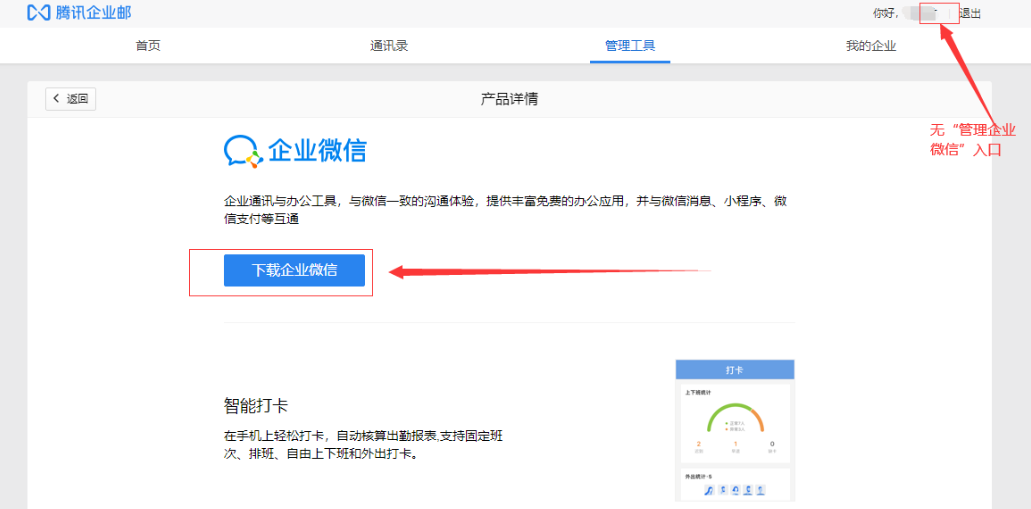Click the 企业微信 product name heading

click(x=317, y=151)
